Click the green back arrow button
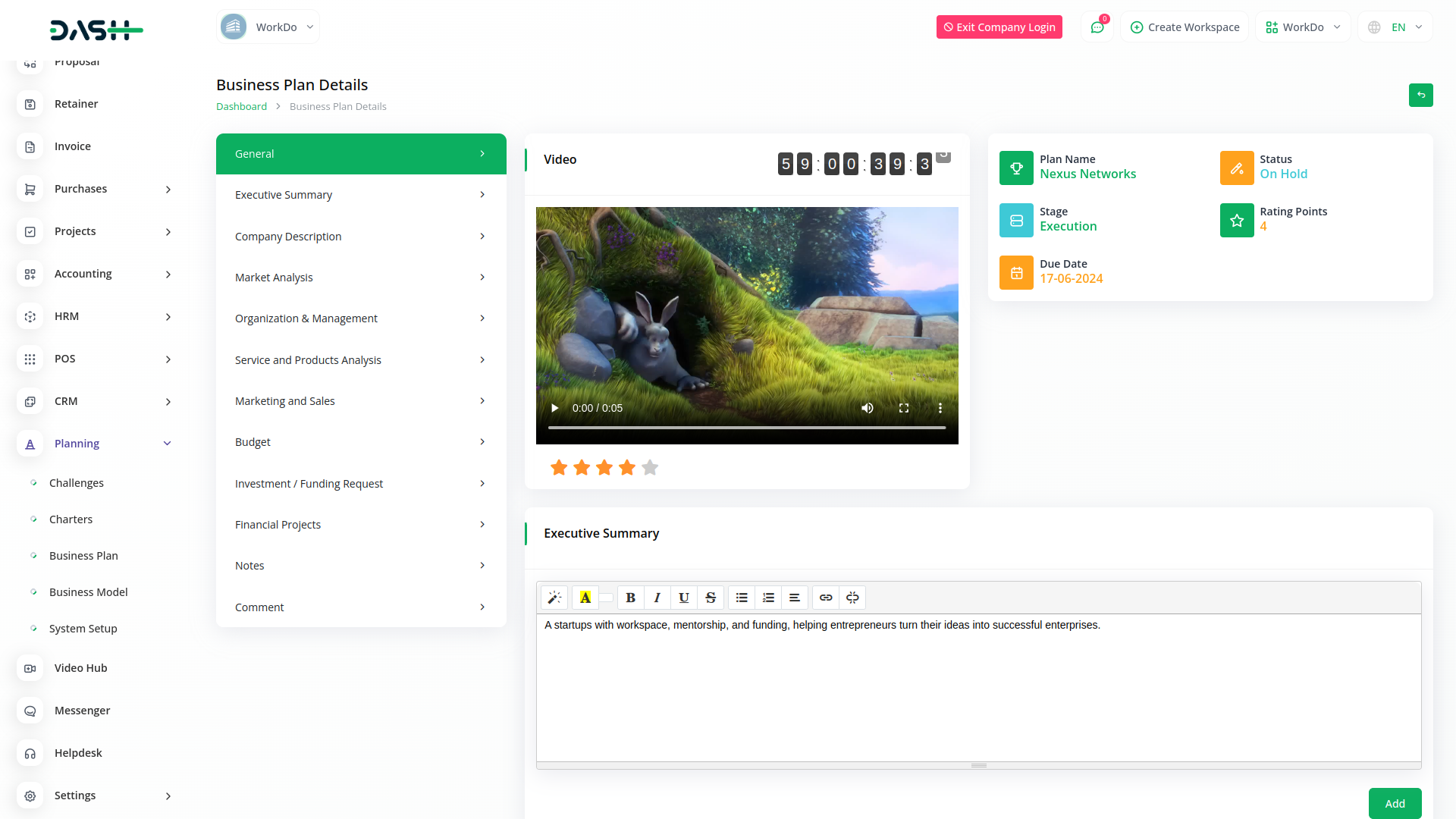 click(x=1420, y=95)
